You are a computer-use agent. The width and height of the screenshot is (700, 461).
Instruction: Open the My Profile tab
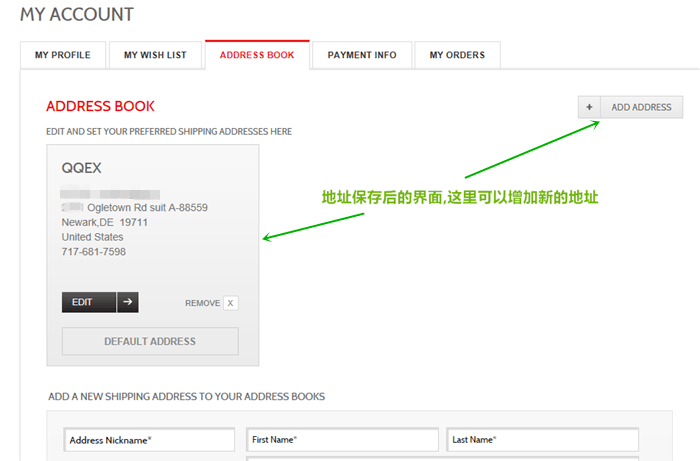(63, 55)
